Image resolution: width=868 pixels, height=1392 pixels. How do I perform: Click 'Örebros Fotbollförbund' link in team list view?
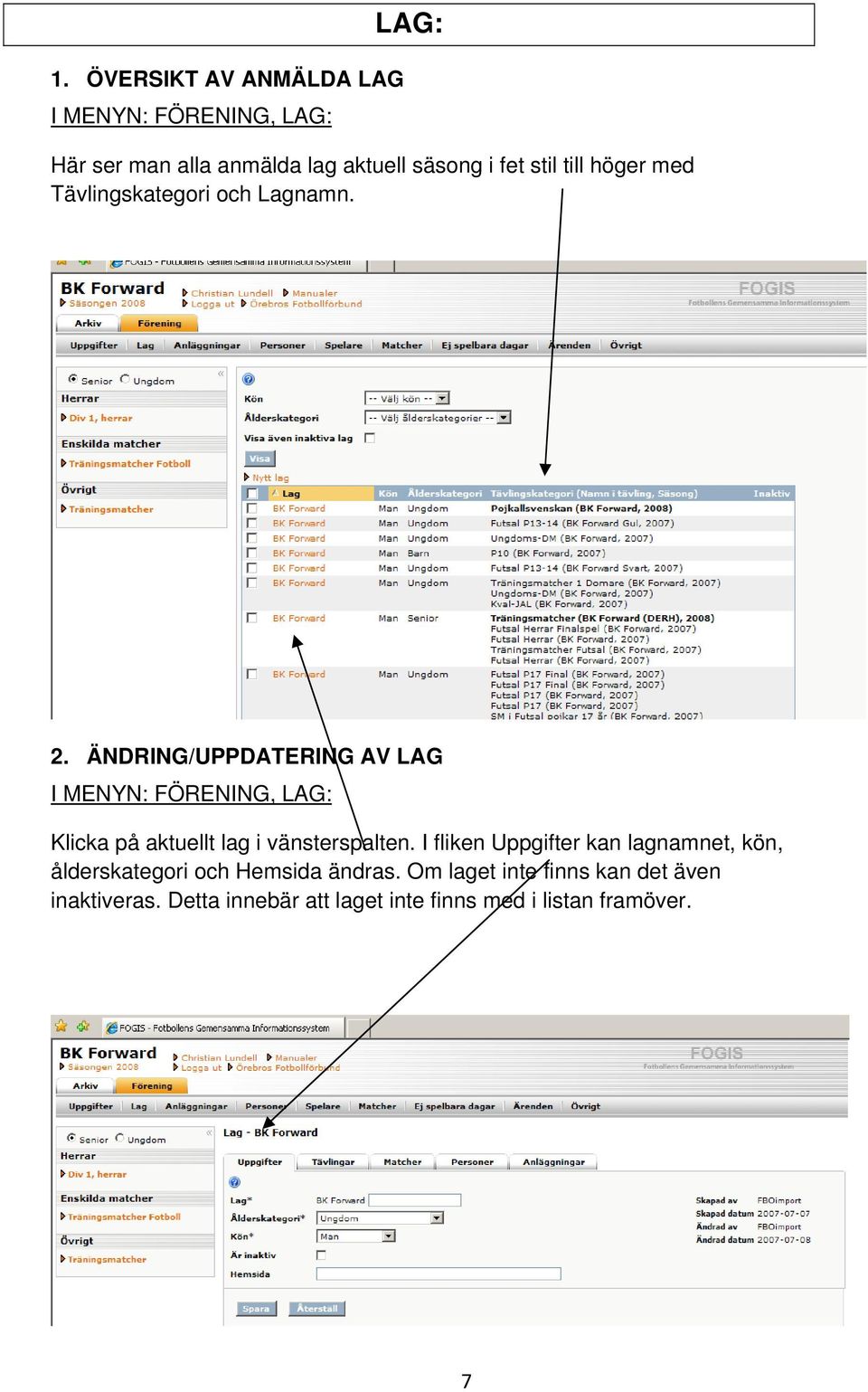tap(306, 304)
